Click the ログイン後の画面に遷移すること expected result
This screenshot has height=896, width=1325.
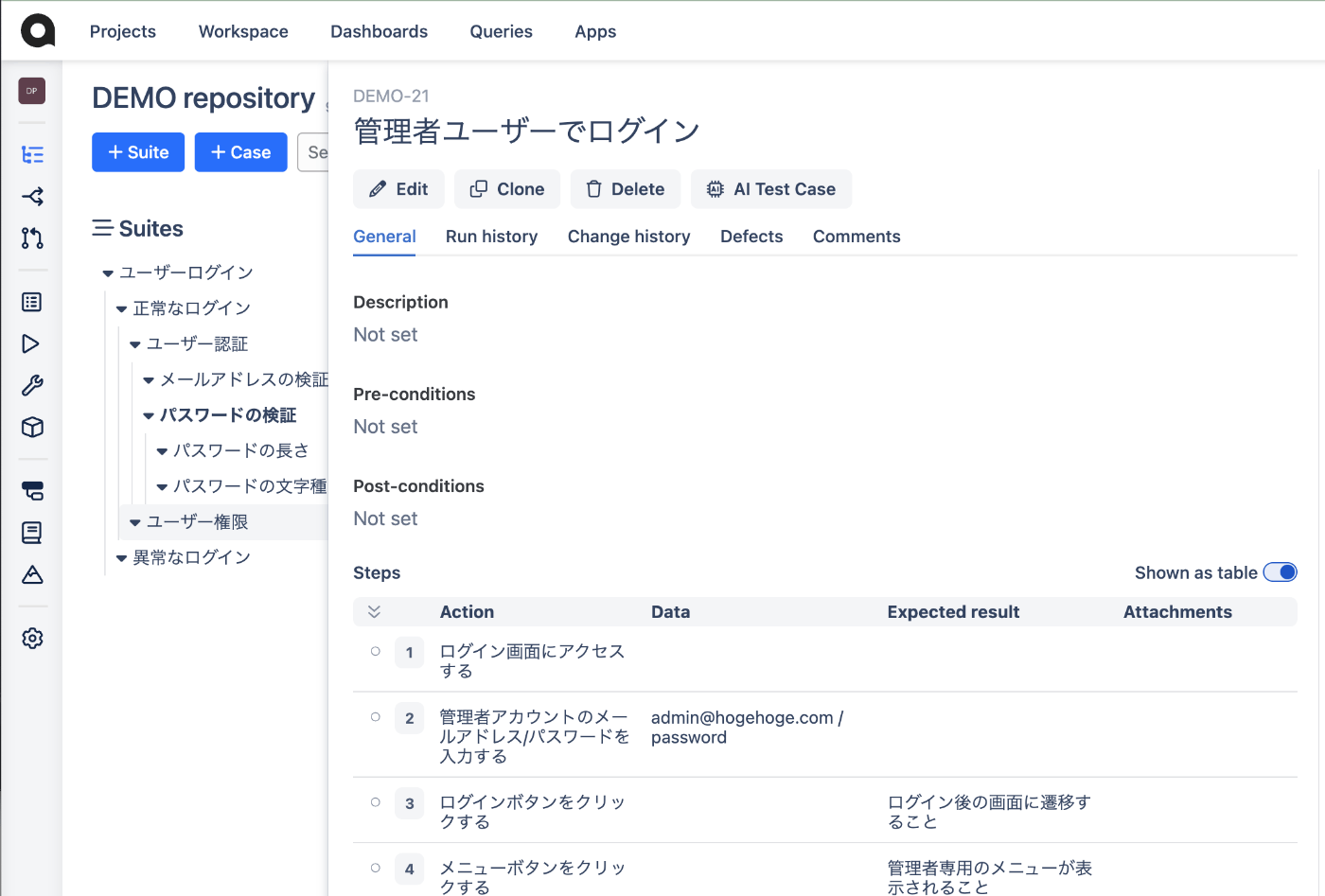coord(989,812)
